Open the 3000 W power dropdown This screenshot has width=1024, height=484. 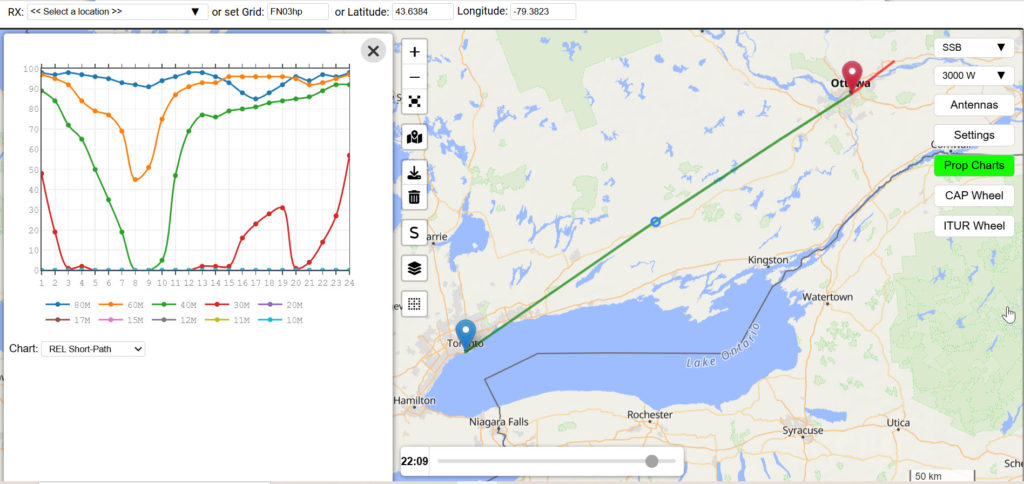point(974,75)
